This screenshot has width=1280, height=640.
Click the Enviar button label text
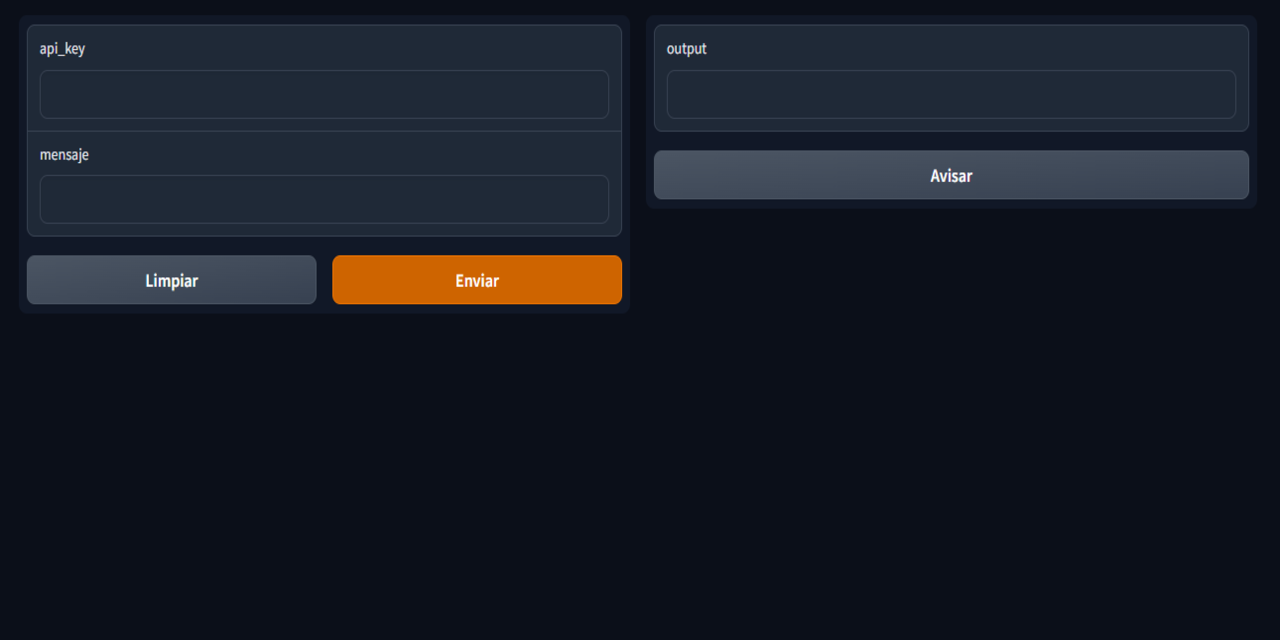(x=477, y=280)
